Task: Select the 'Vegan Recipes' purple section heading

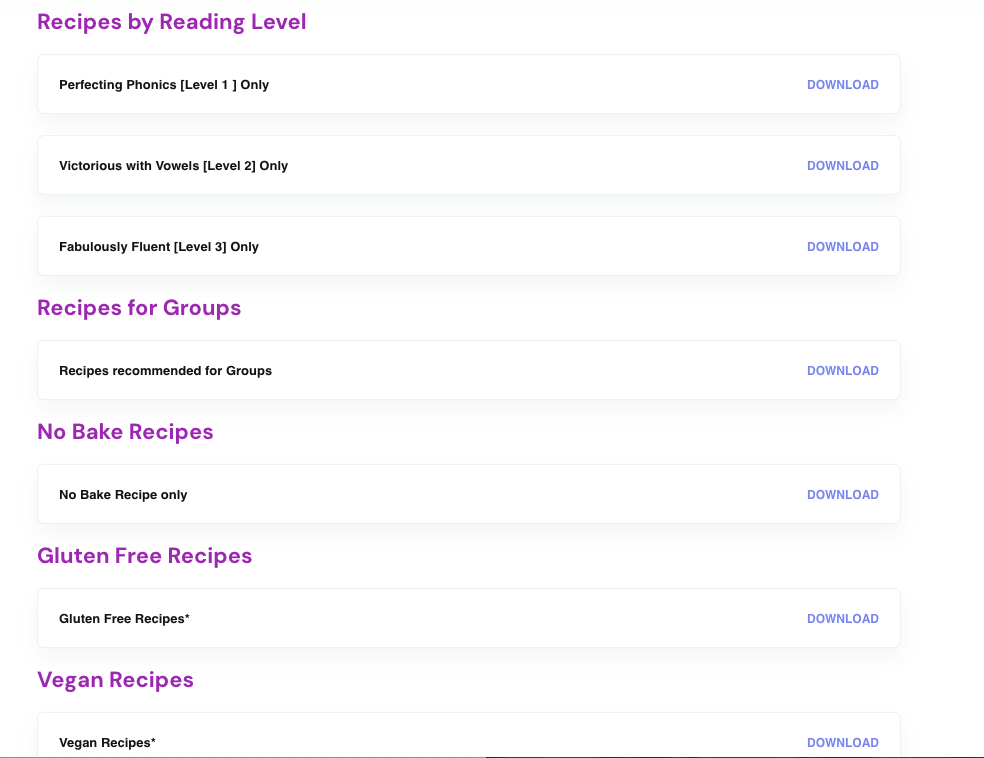Action: click(x=115, y=680)
